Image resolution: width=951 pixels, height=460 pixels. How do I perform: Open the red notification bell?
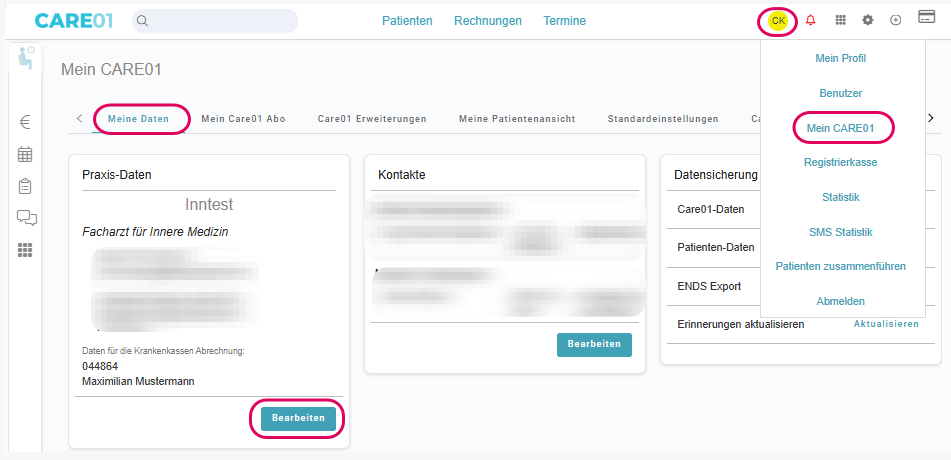[x=811, y=21]
